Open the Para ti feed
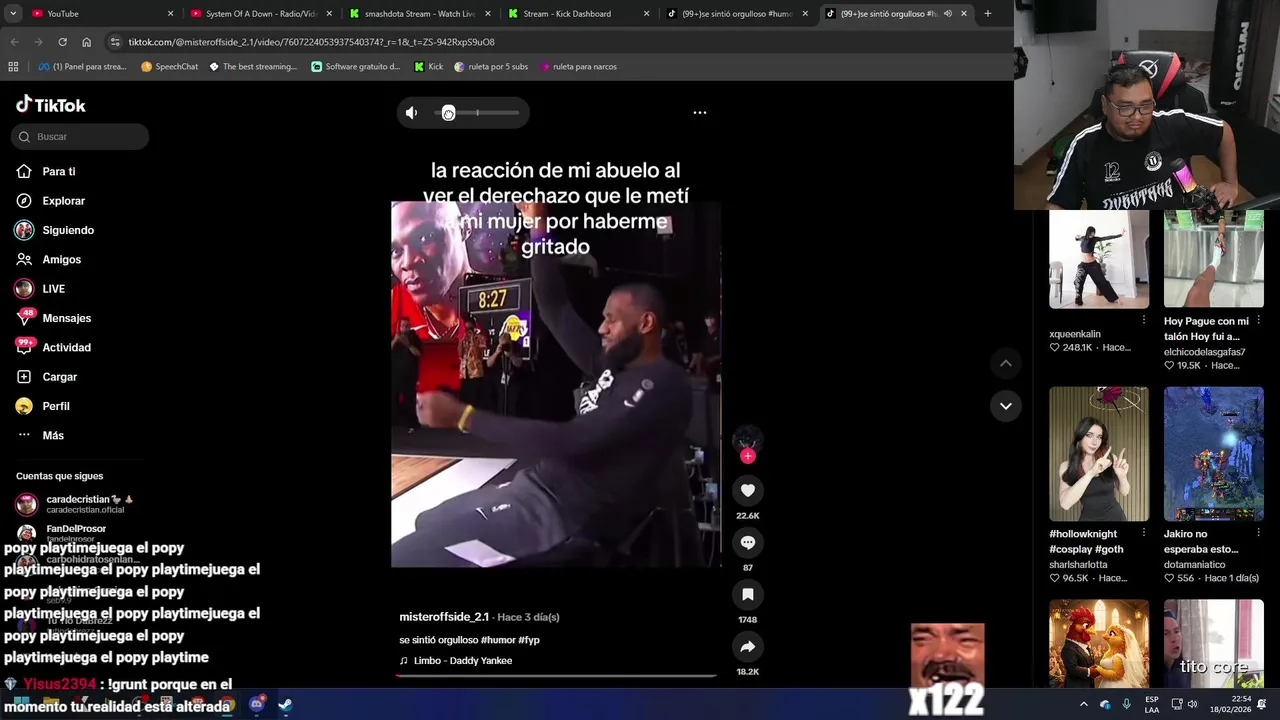This screenshot has width=1280, height=720. pyautogui.click(x=46, y=172)
